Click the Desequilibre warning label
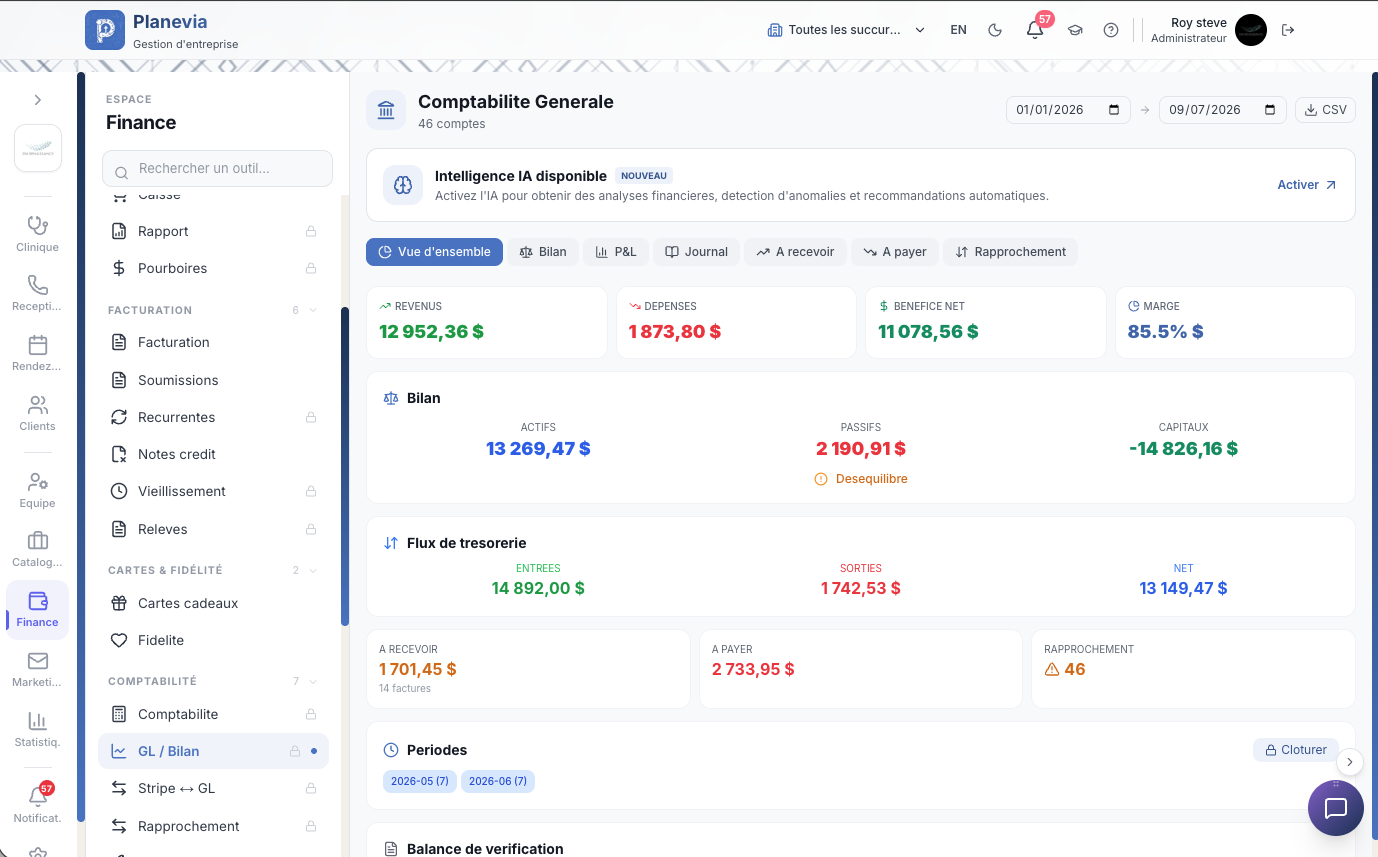The width and height of the screenshot is (1378, 857). tap(861, 479)
